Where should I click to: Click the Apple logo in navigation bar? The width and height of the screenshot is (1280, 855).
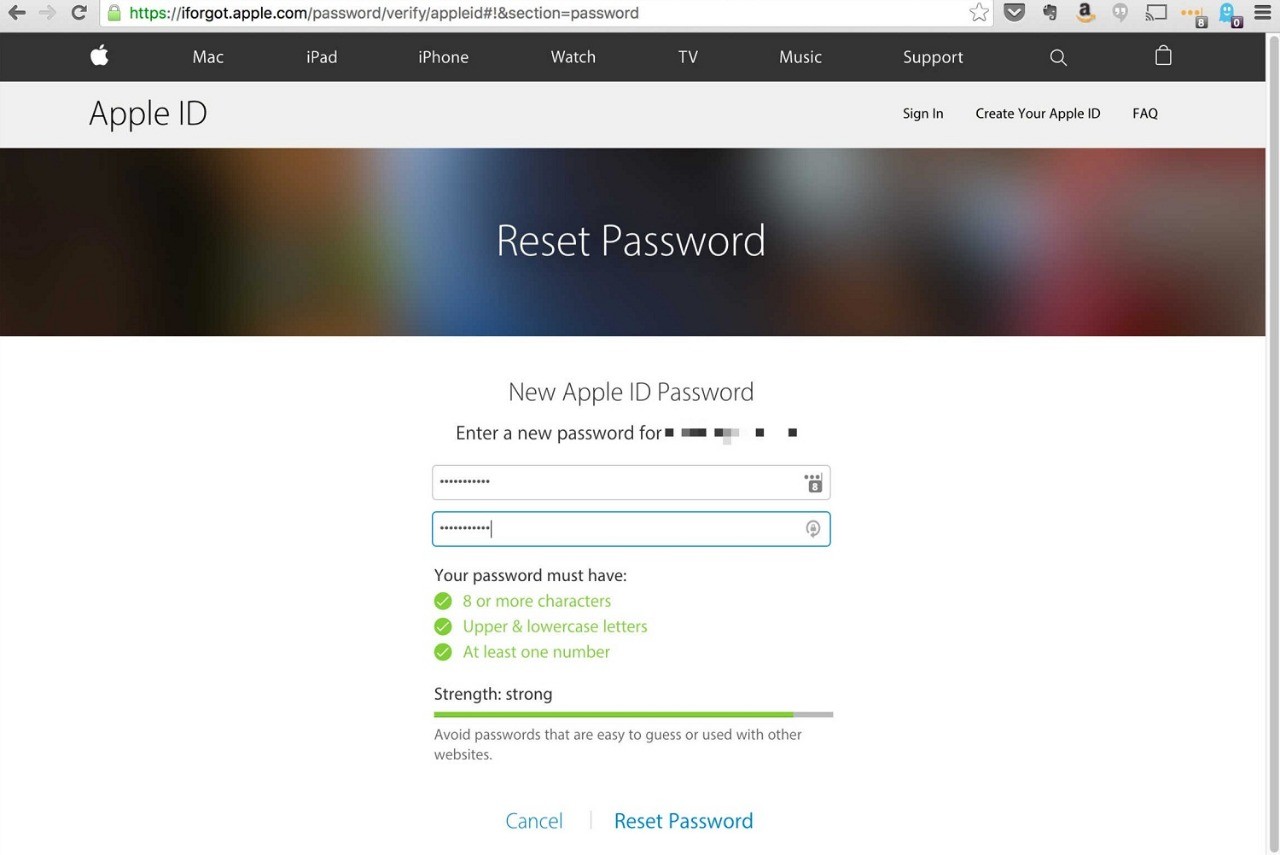[99, 56]
